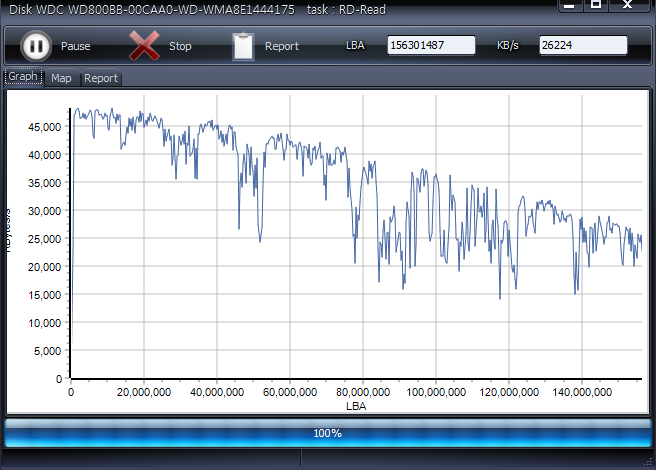Select the LBA value field showing 156301487

(431, 46)
